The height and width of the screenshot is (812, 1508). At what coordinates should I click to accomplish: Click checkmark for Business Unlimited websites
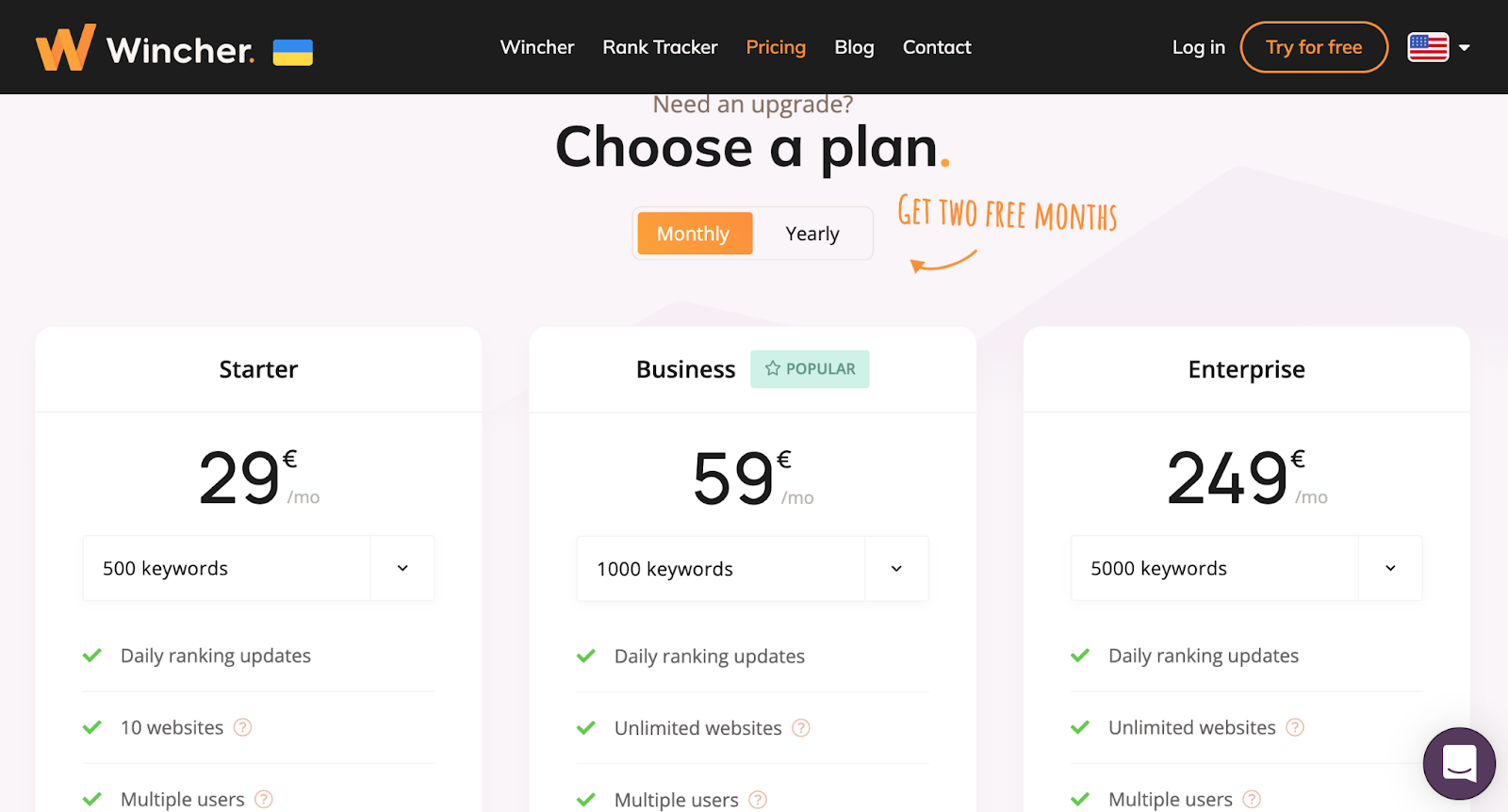586,728
